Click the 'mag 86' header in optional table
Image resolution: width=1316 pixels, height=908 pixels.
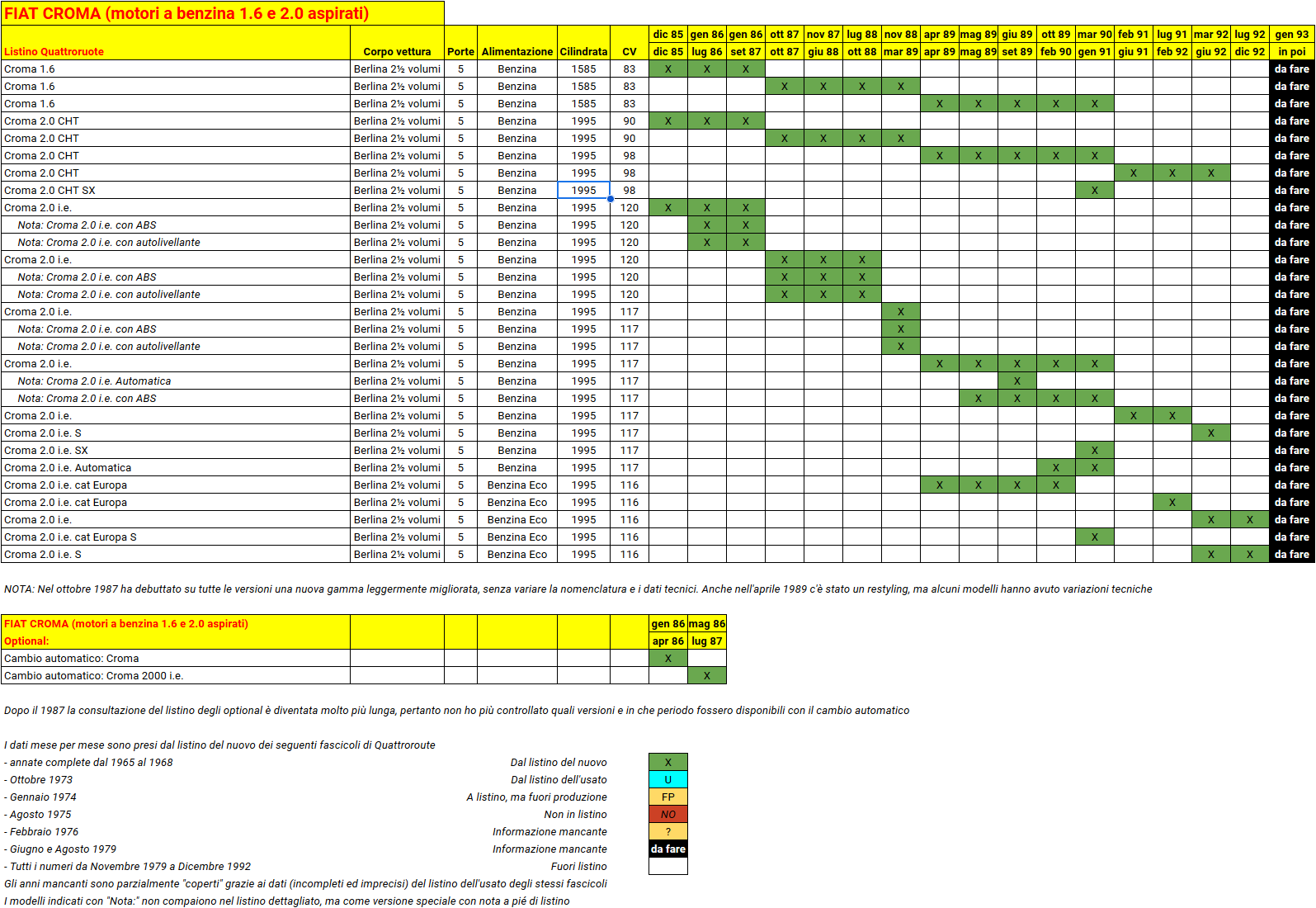click(707, 623)
